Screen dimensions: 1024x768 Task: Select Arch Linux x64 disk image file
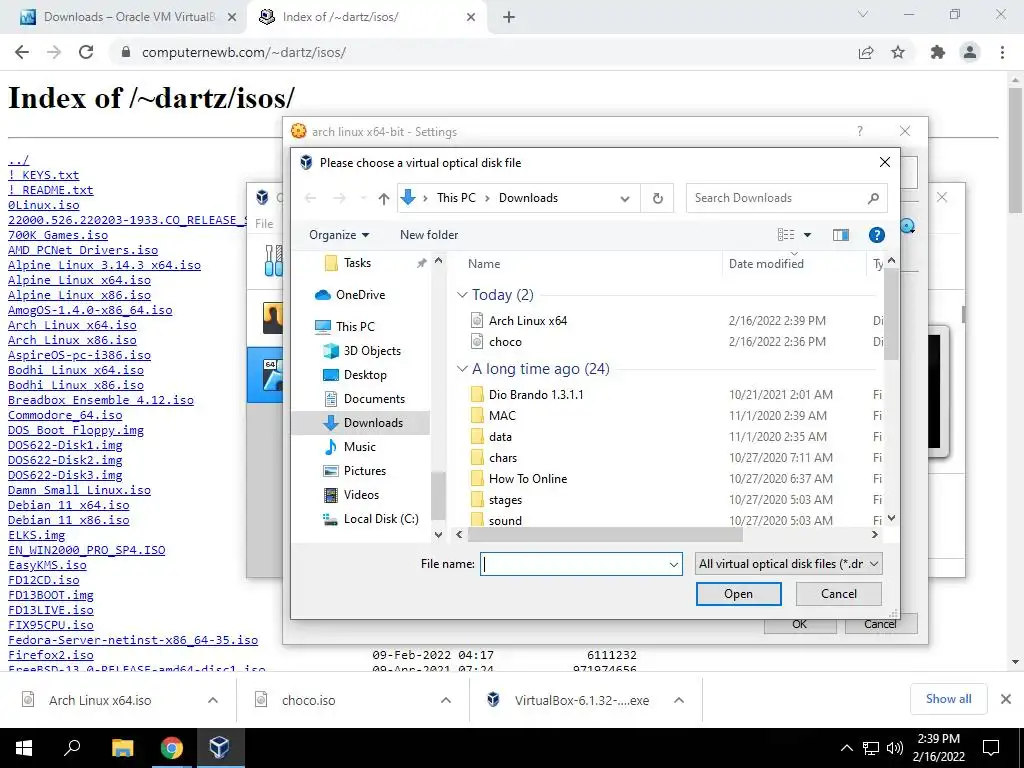coord(528,321)
